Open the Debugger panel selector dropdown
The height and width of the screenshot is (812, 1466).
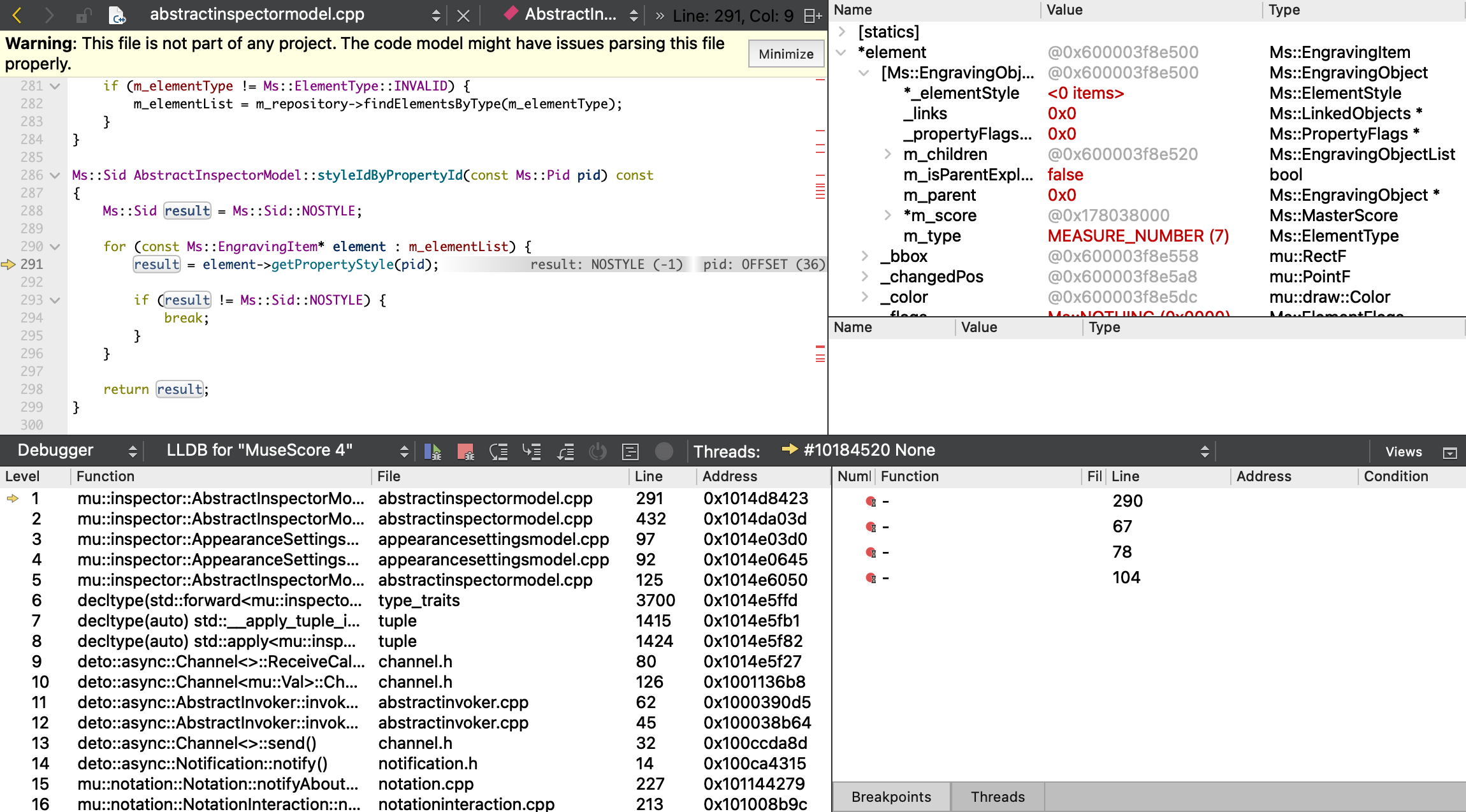76,451
